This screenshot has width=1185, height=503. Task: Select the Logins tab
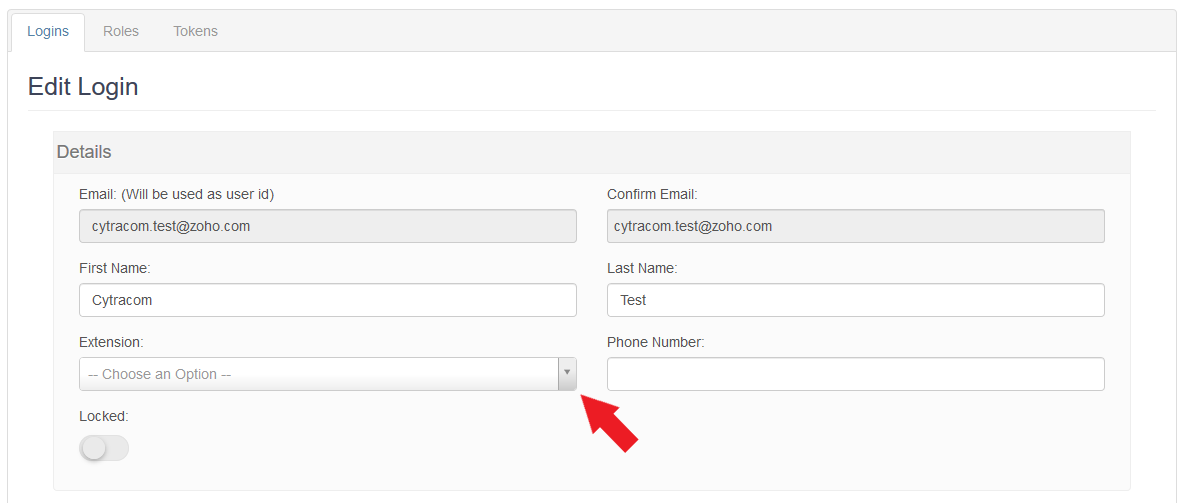(48, 31)
